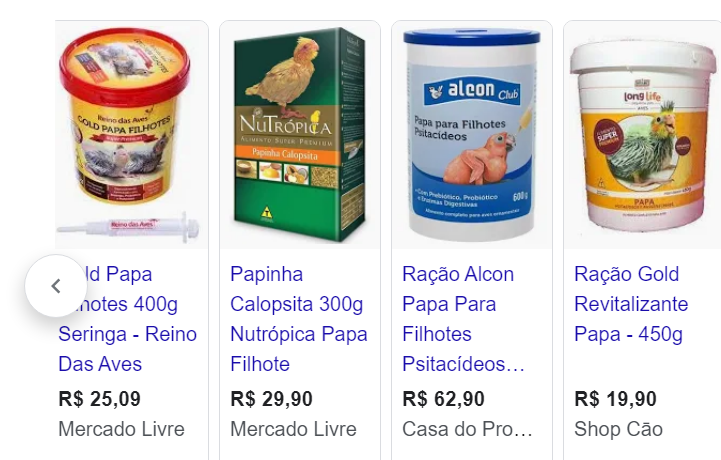Click Mercado Livre seller under R$ 25,09
The image size is (721, 460).
tap(121, 429)
